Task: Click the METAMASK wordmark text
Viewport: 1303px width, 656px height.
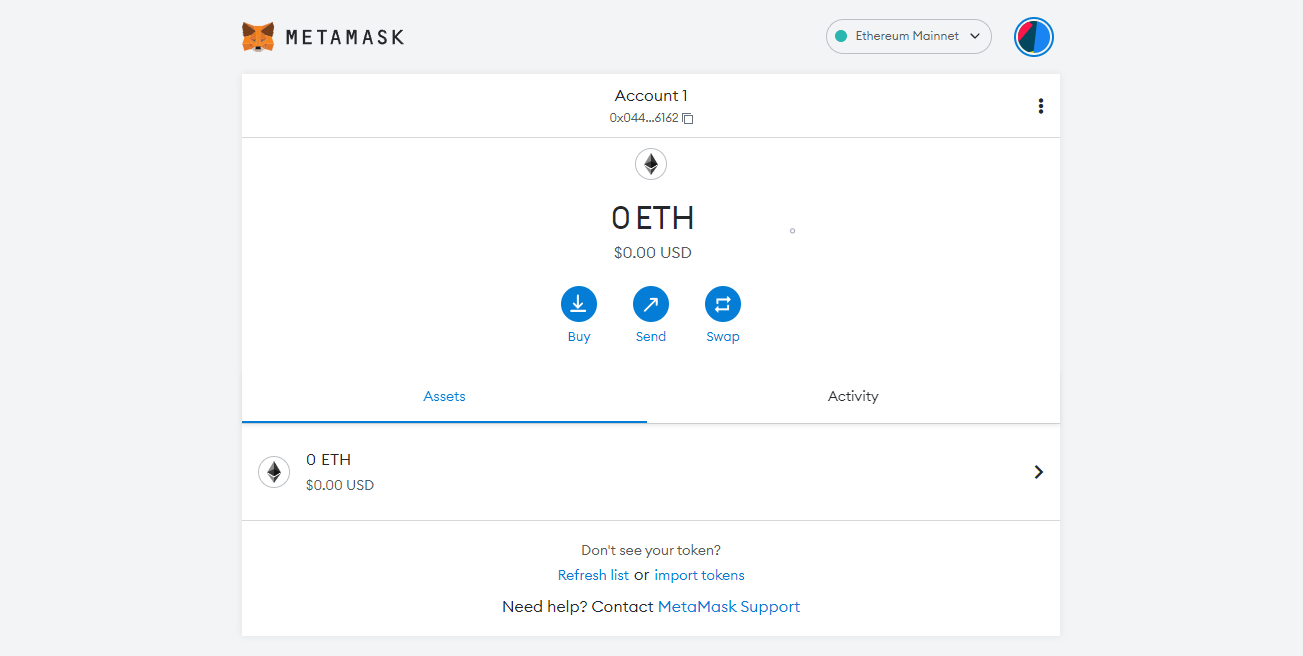Action: (345, 37)
